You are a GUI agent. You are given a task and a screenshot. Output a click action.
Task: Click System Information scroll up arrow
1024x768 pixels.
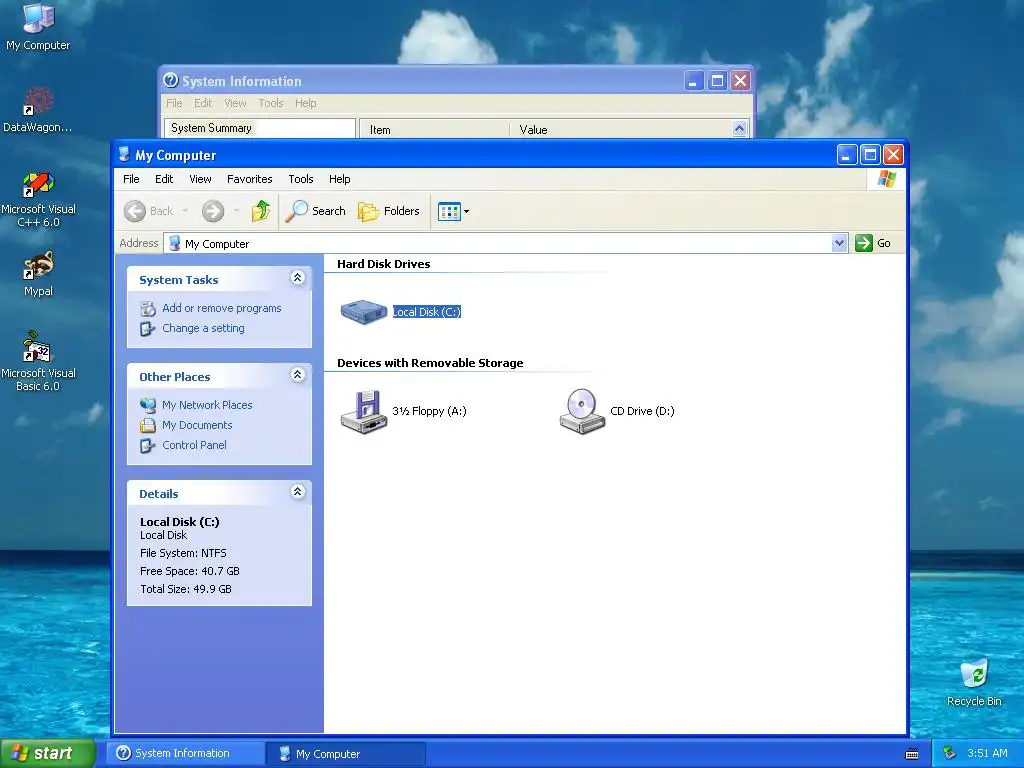(x=739, y=129)
